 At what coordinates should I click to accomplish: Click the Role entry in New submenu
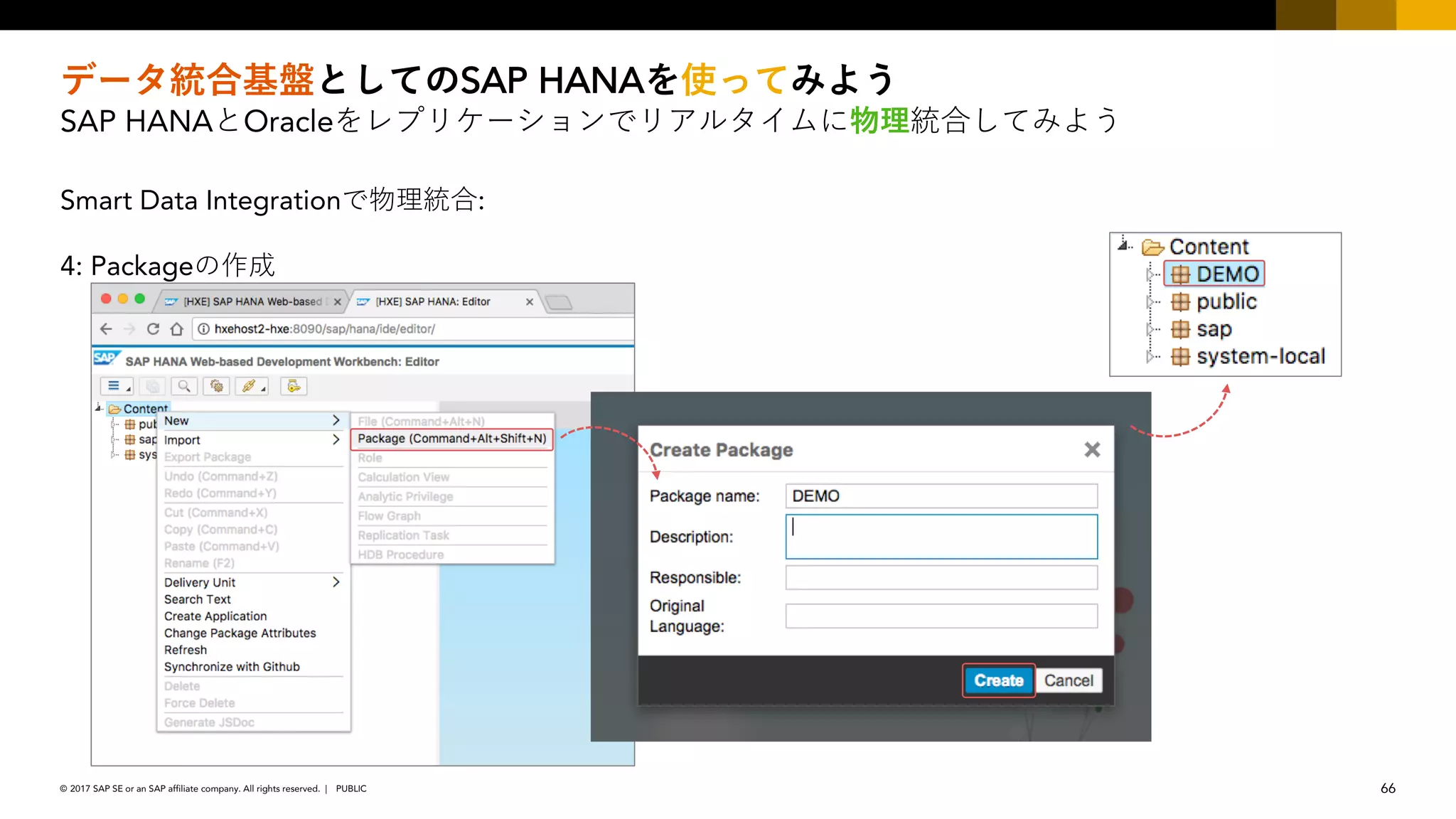point(370,458)
